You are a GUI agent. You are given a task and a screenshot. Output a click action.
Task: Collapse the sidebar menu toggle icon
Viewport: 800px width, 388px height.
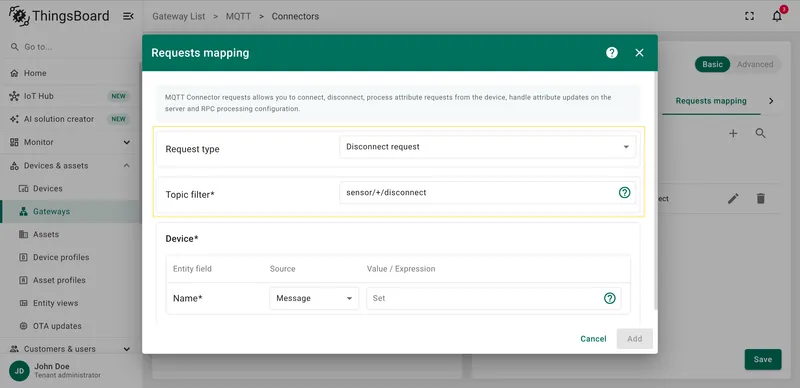(x=128, y=16)
